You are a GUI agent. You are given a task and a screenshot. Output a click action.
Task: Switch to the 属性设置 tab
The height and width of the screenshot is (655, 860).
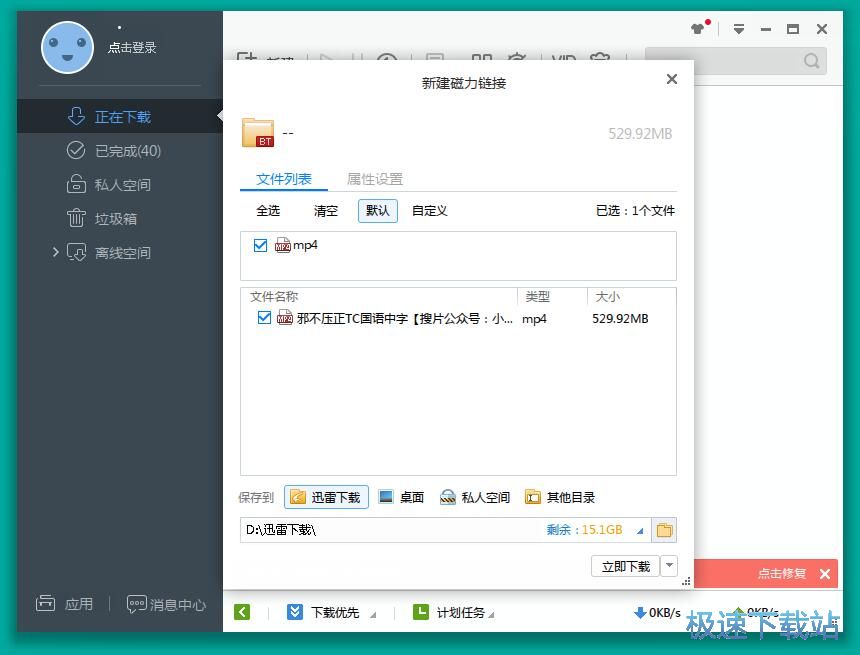tap(375, 179)
